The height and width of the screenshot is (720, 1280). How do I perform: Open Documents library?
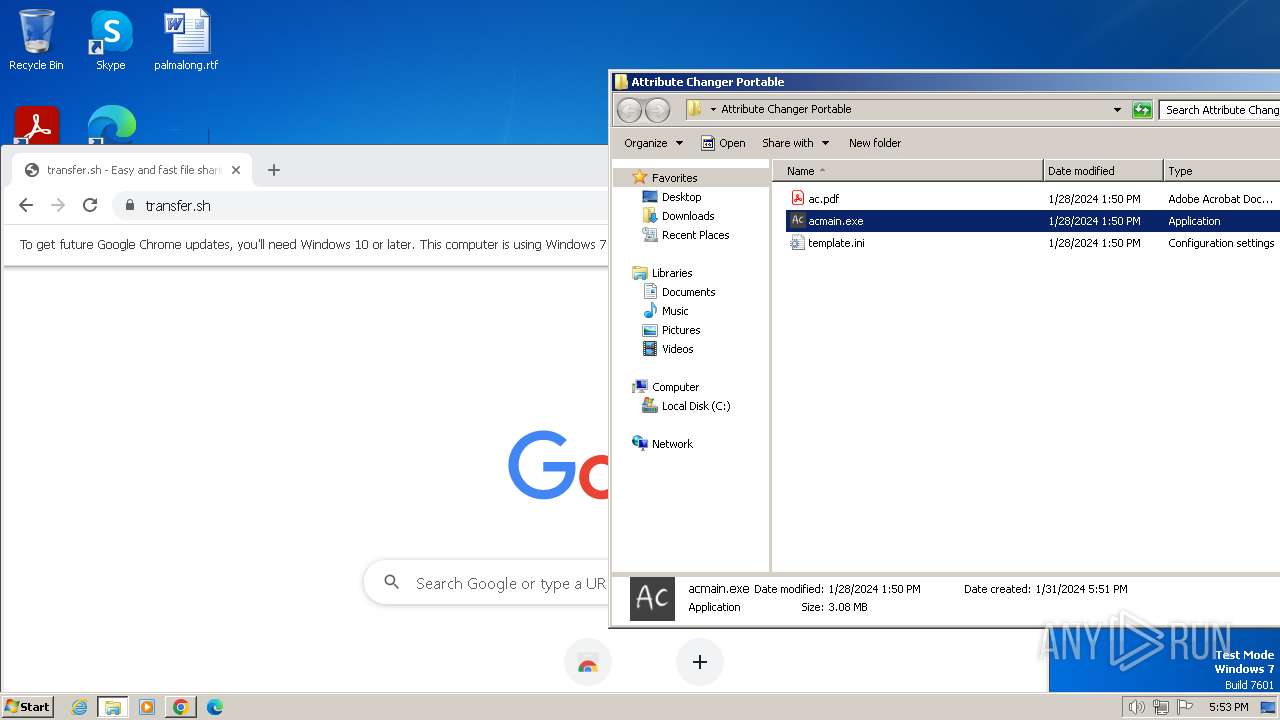tap(688, 292)
